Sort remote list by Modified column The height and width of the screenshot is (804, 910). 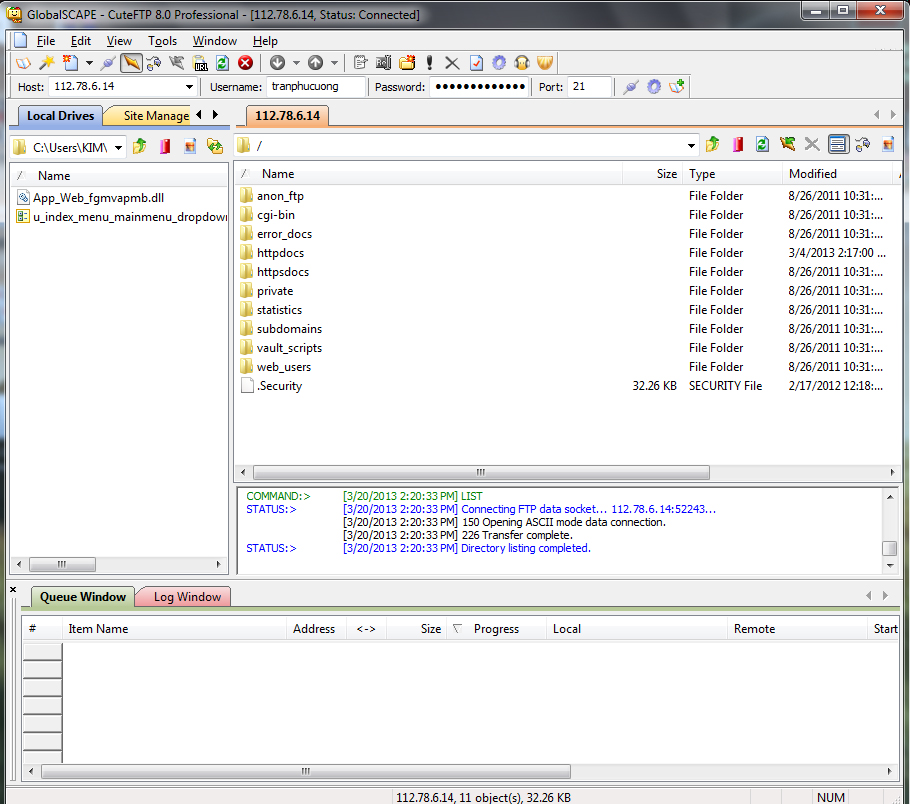coord(836,174)
